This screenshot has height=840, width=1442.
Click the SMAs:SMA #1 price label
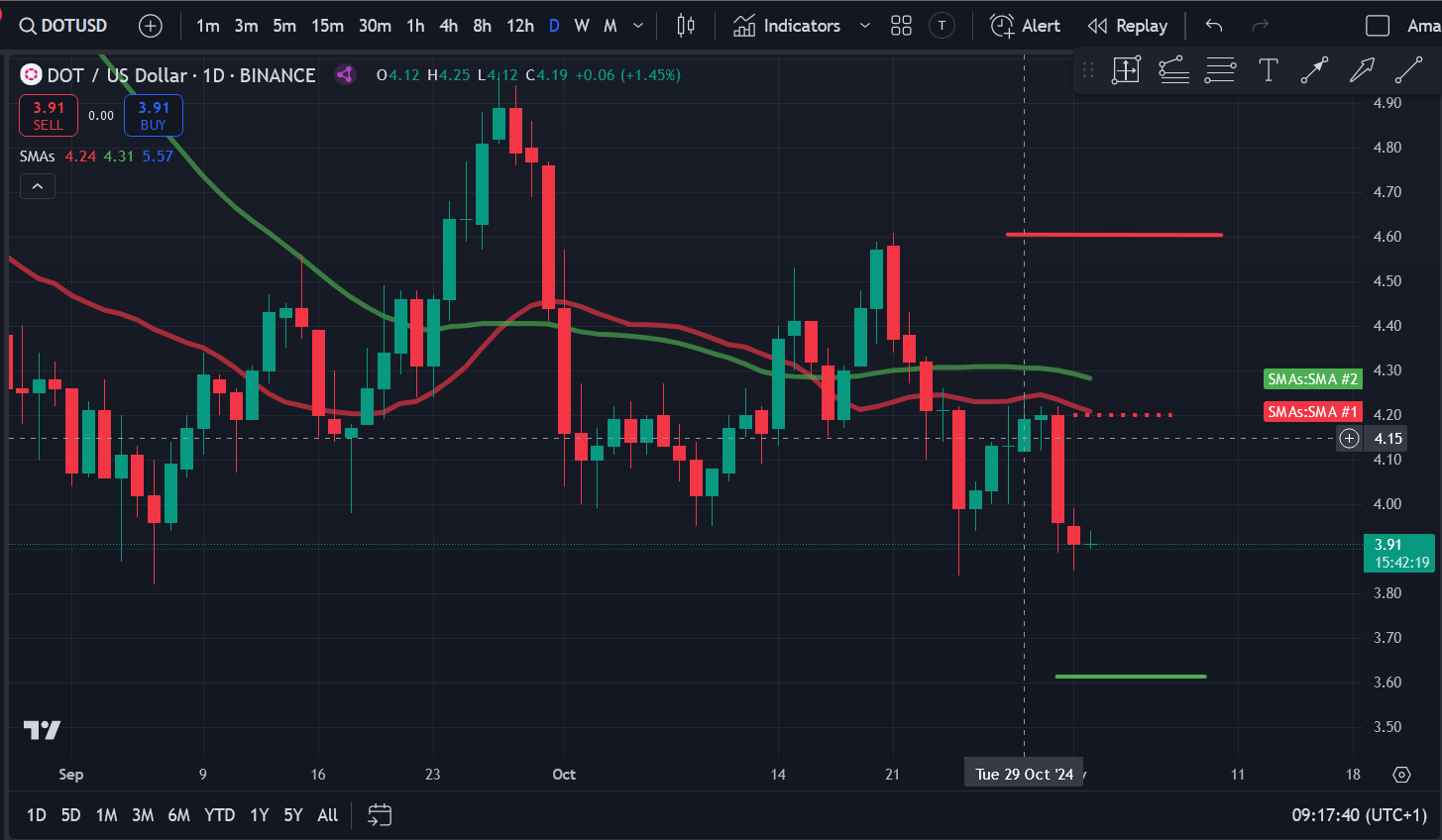pyautogui.click(x=1313, y=412)
